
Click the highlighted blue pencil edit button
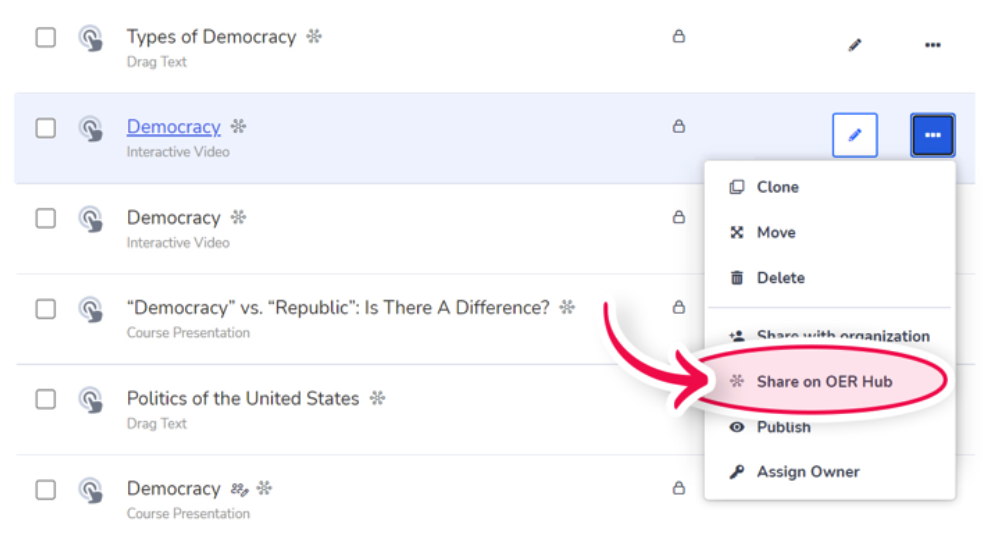pos(855,135)
